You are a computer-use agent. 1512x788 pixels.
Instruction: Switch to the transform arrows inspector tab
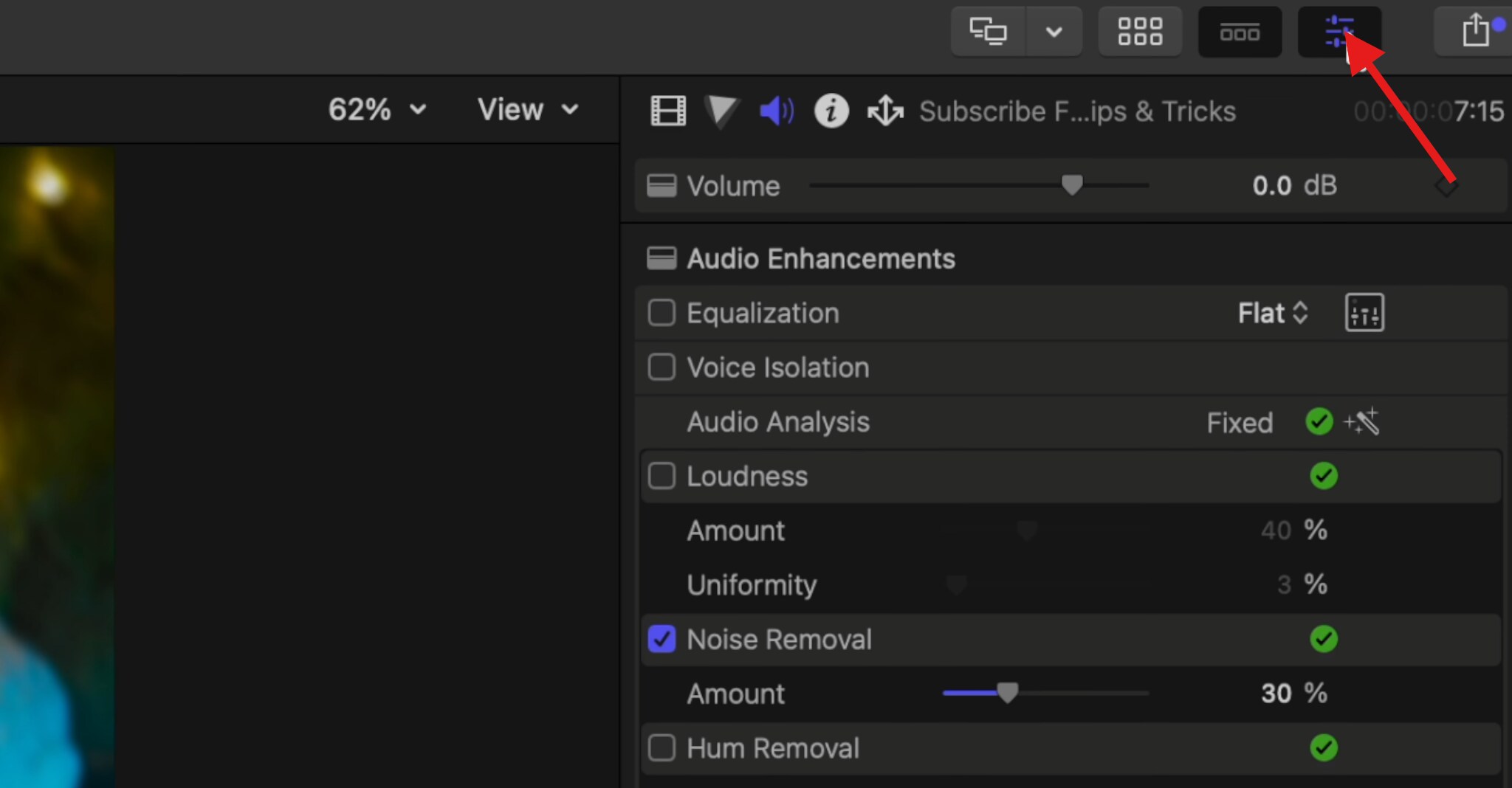click(x=883, y=111)
